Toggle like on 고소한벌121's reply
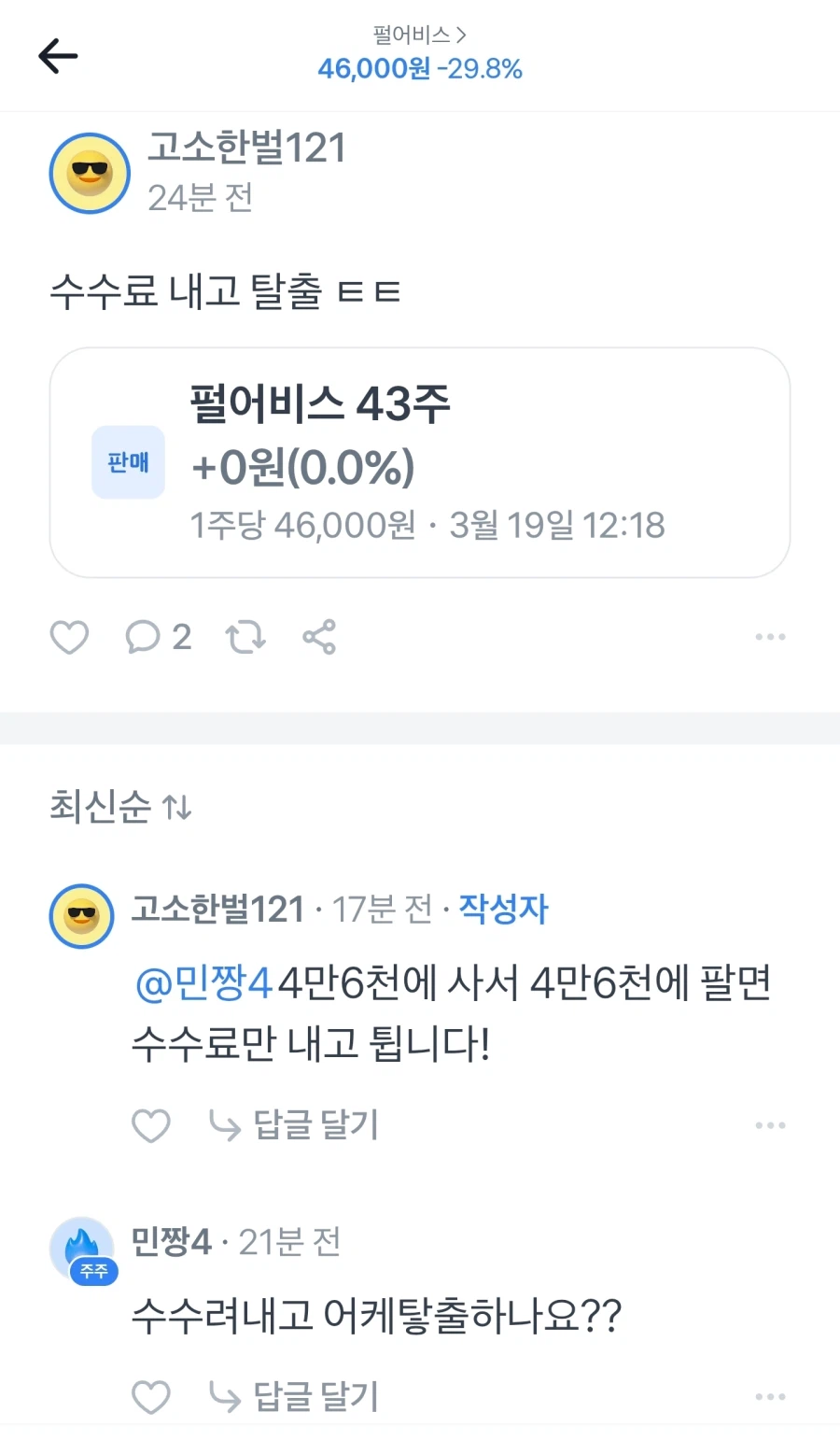This screenshot has width=840, height=1440. pos(151,1125)
